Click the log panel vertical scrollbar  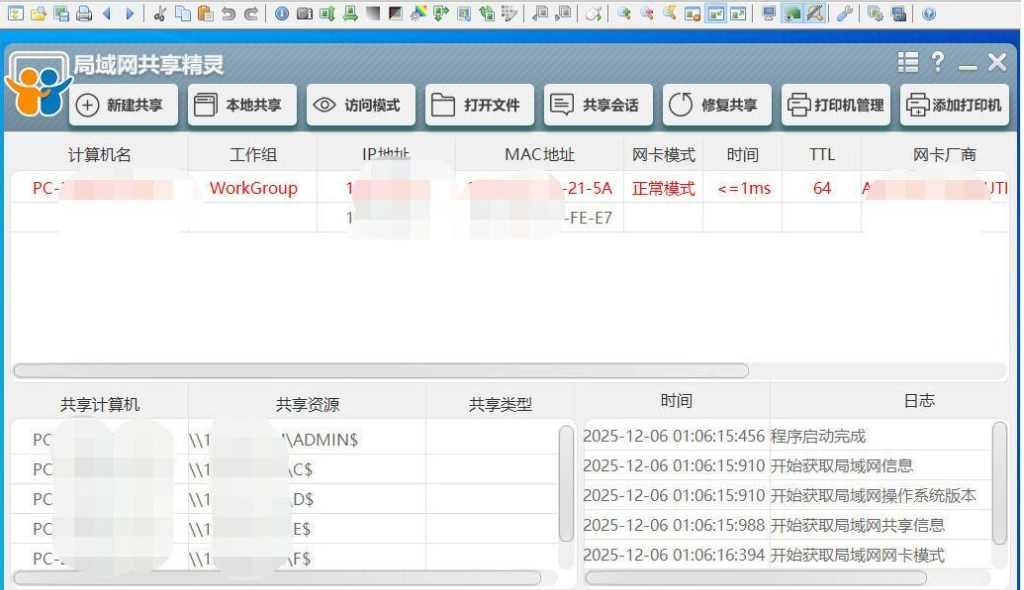click(x=999, y=480)
